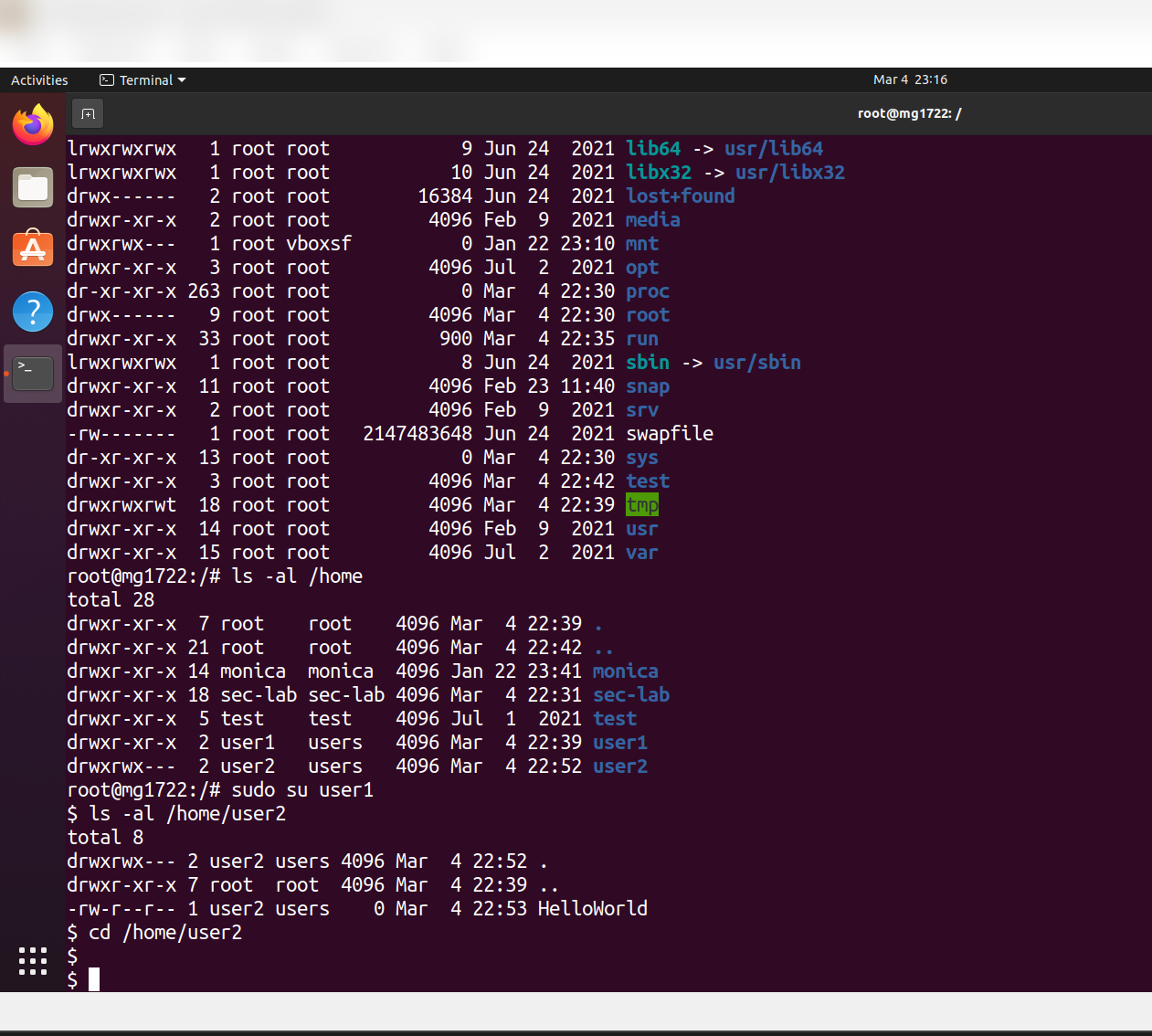
Task: Open a new terminal tab button
Action: pyautogui.click(x=88, y=113)
